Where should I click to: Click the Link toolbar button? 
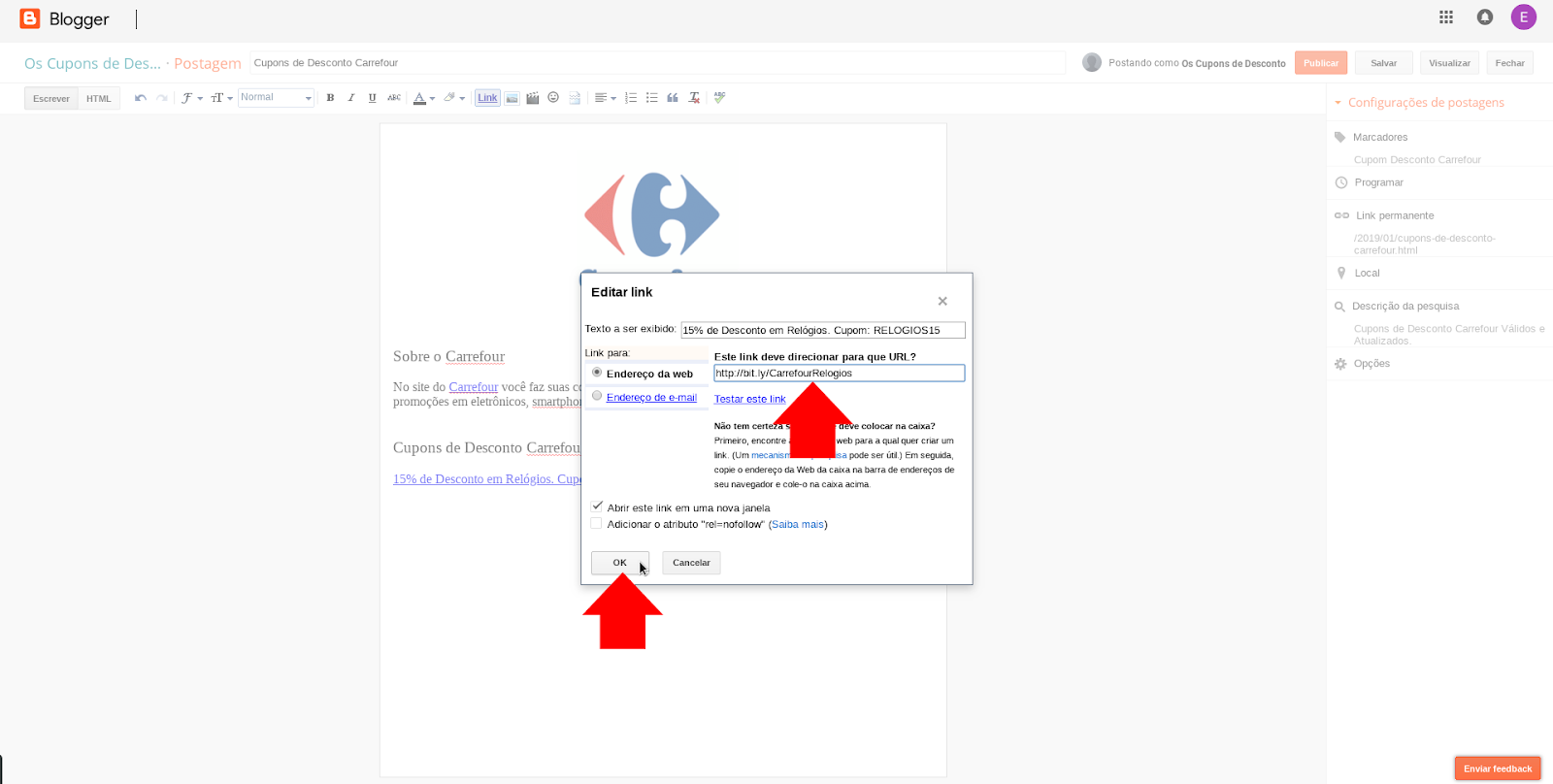pos(487,98)
